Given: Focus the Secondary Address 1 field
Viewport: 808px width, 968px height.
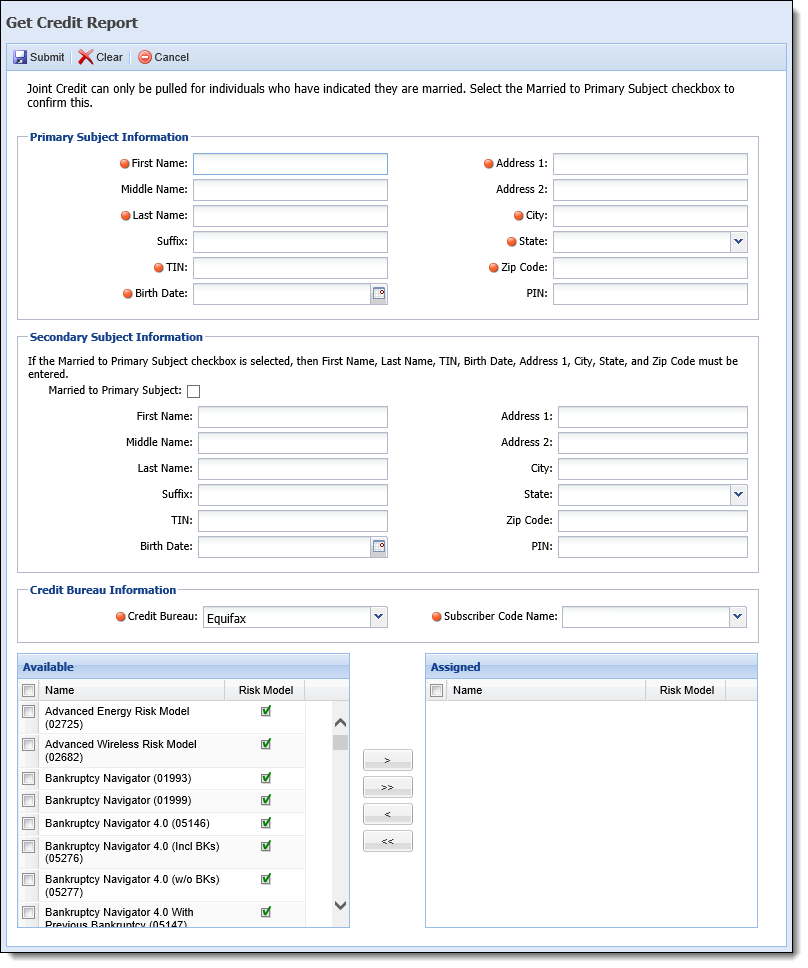Looking at the screenshot, I should pyautogui.click(x=652, y=417).
